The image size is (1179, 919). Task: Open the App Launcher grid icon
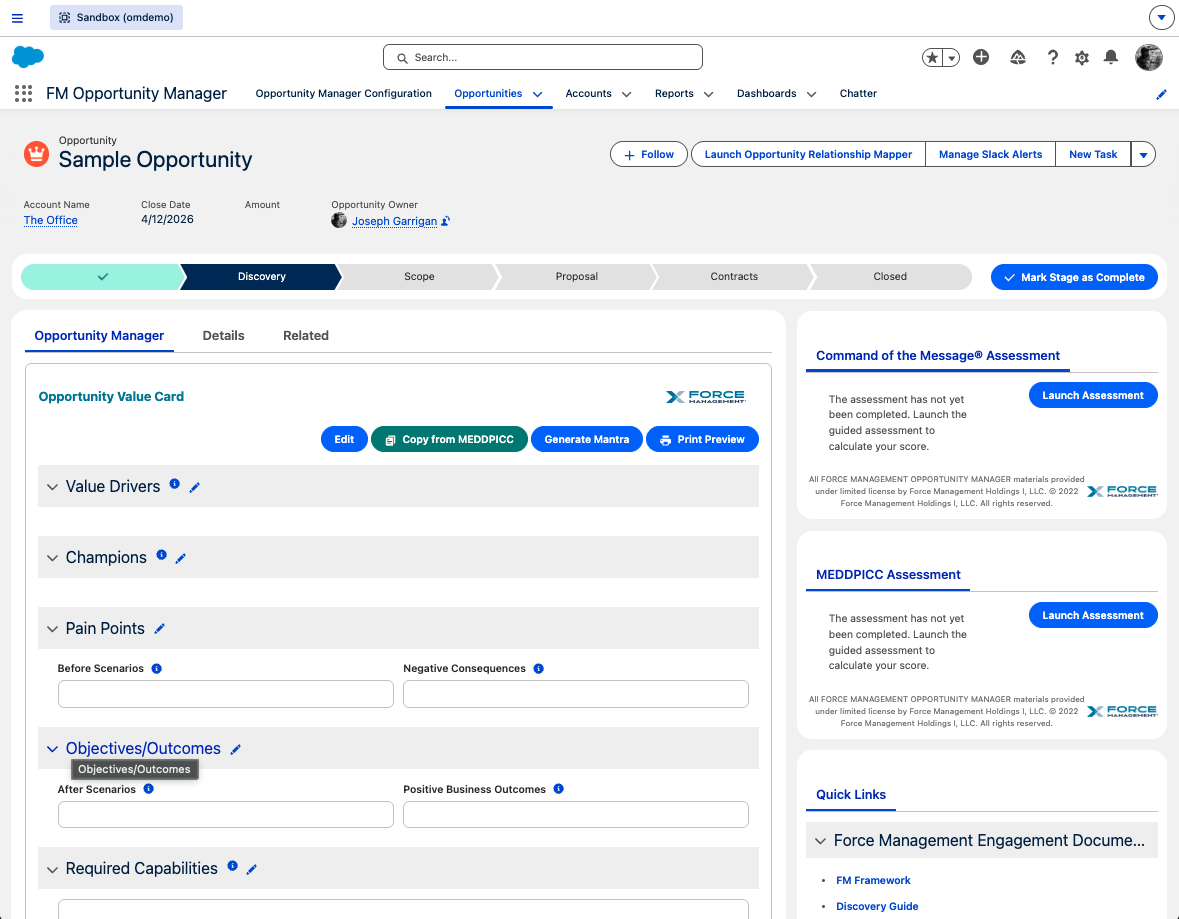[23, 94]
